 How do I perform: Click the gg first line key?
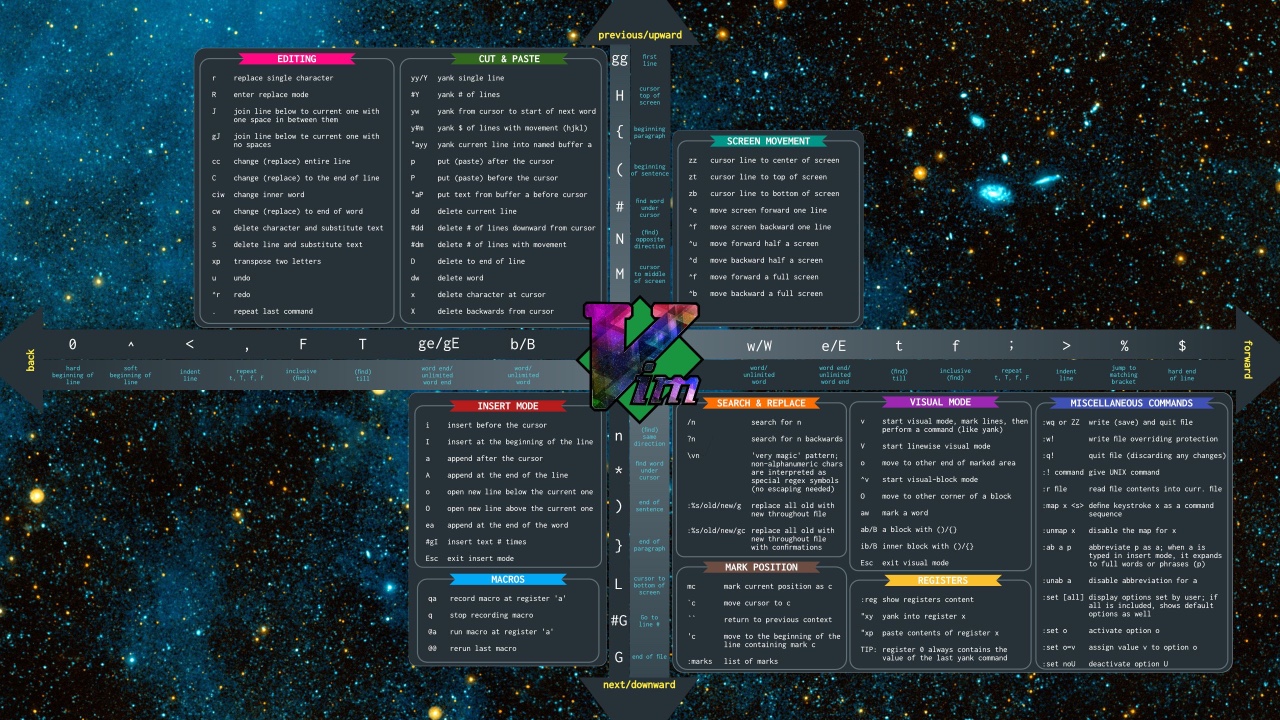point(620,59)
